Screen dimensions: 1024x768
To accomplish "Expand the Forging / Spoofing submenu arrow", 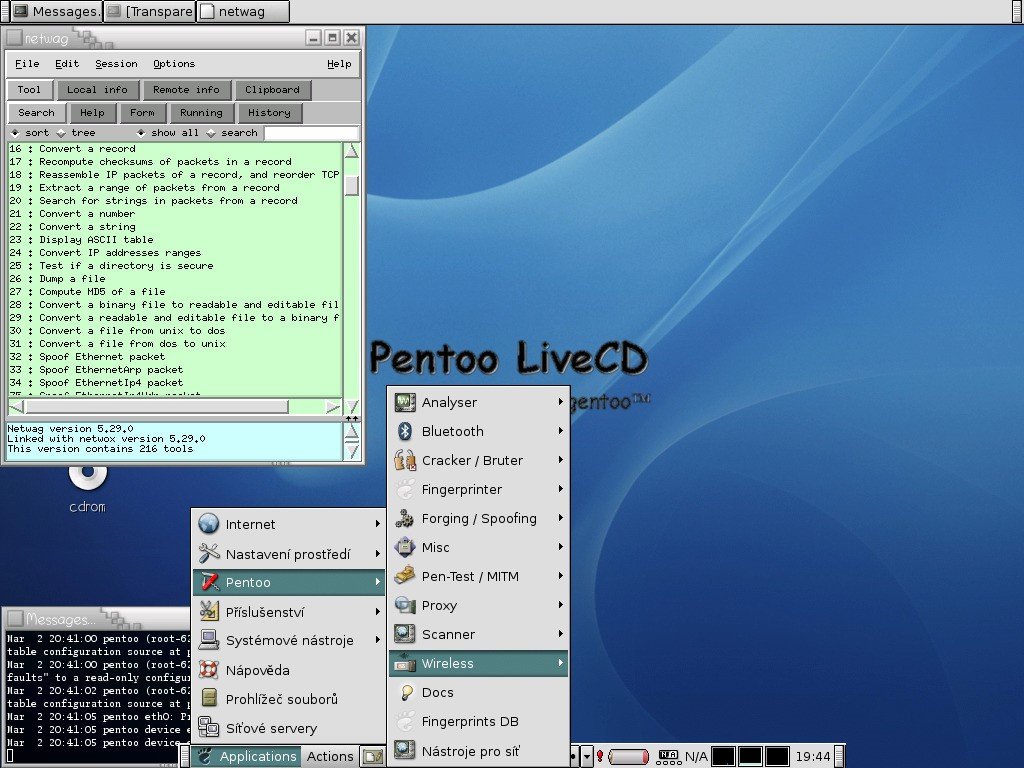I will point(560,518).
